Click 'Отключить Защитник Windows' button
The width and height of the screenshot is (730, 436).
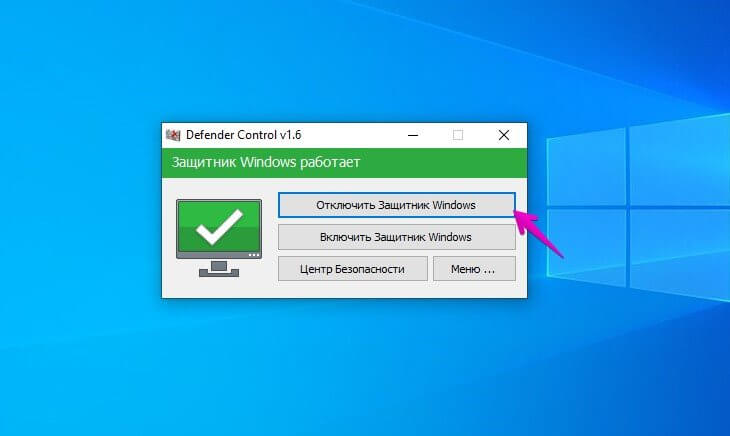point(396,205)
